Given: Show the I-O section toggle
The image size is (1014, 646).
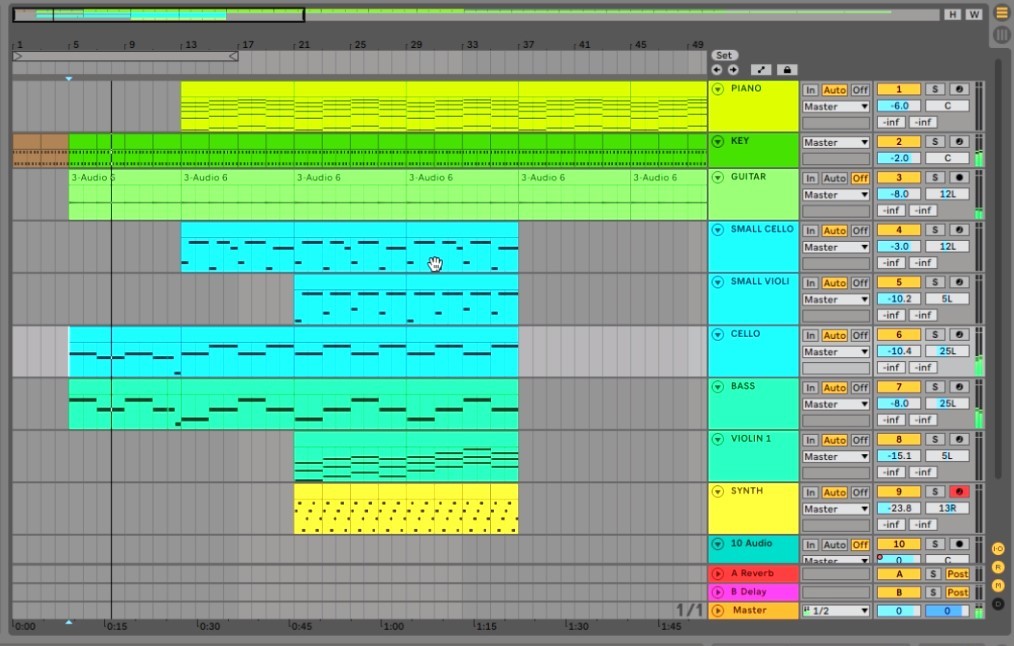Looking at the screenshot, I should [x=998, y=549].
